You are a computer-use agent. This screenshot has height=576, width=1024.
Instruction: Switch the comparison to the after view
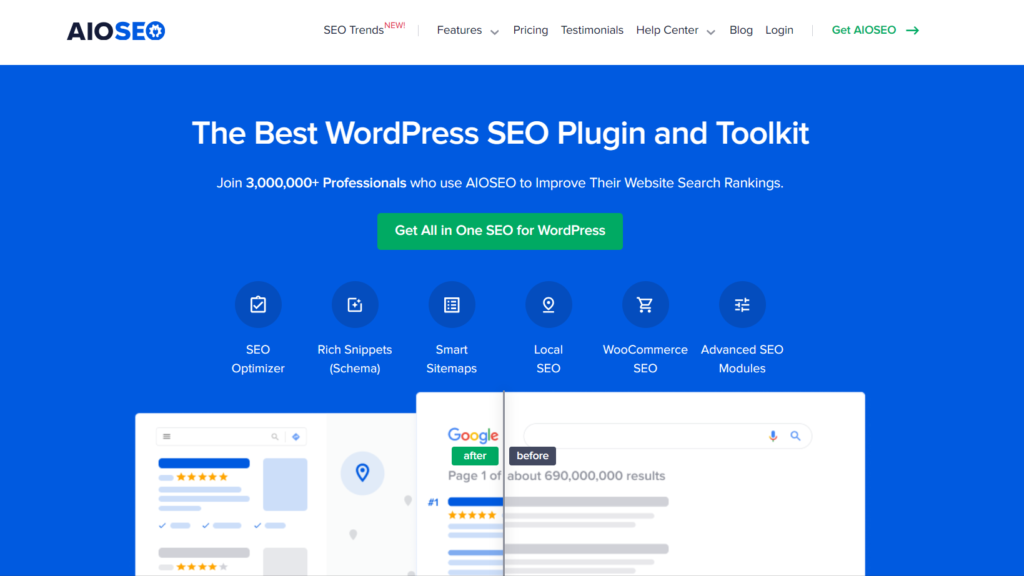point(474,455)
